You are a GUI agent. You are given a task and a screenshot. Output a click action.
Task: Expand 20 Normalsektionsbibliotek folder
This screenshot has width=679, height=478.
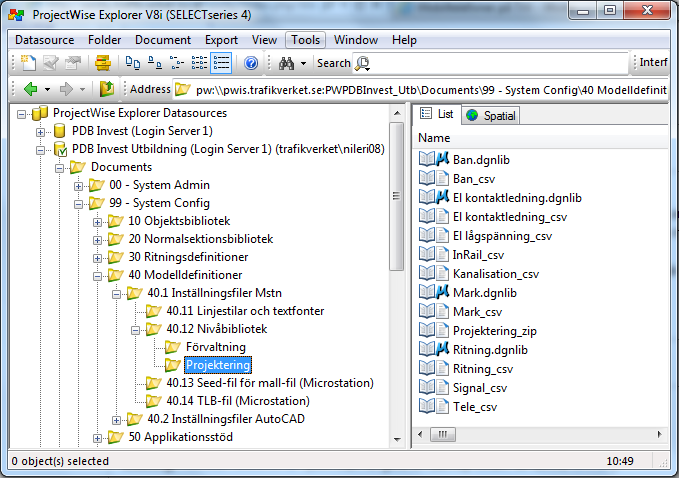coord(97,240)
